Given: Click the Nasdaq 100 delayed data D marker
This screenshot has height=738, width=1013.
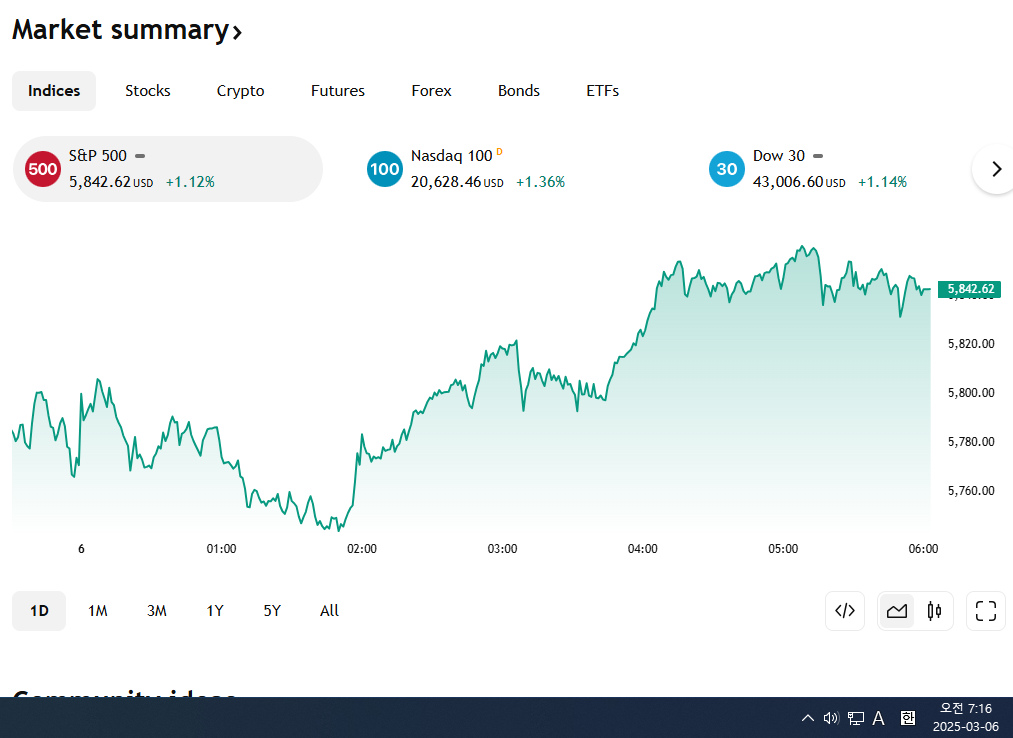Looking at the screenshot, I should (x=499, y=152).
